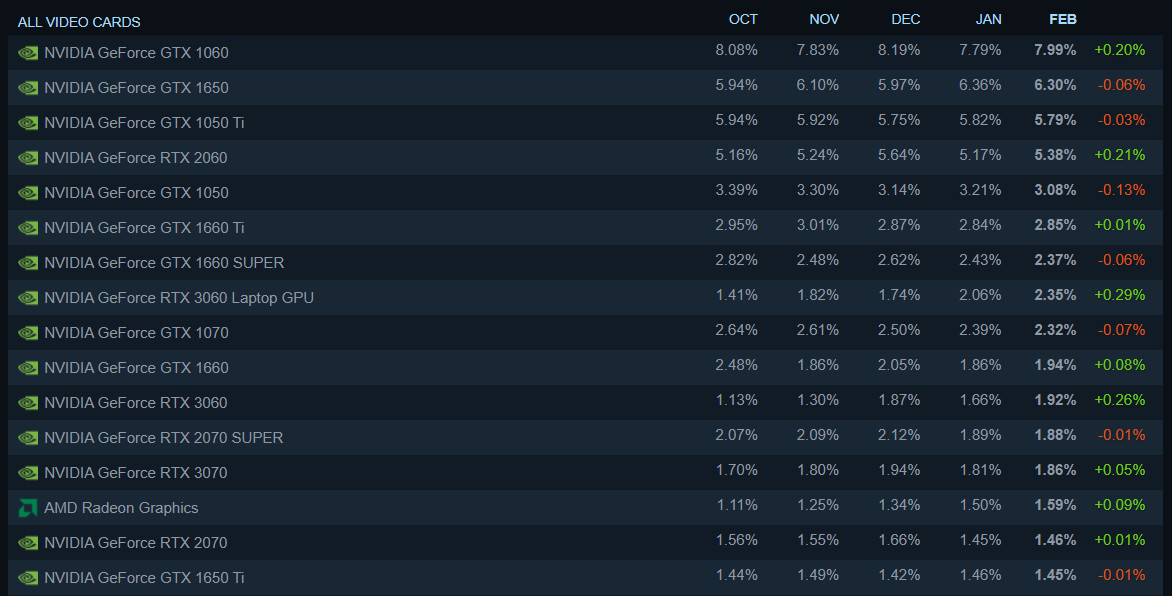Click the FEB column header
This screenshot has width=1172, height=596.
1063,19
